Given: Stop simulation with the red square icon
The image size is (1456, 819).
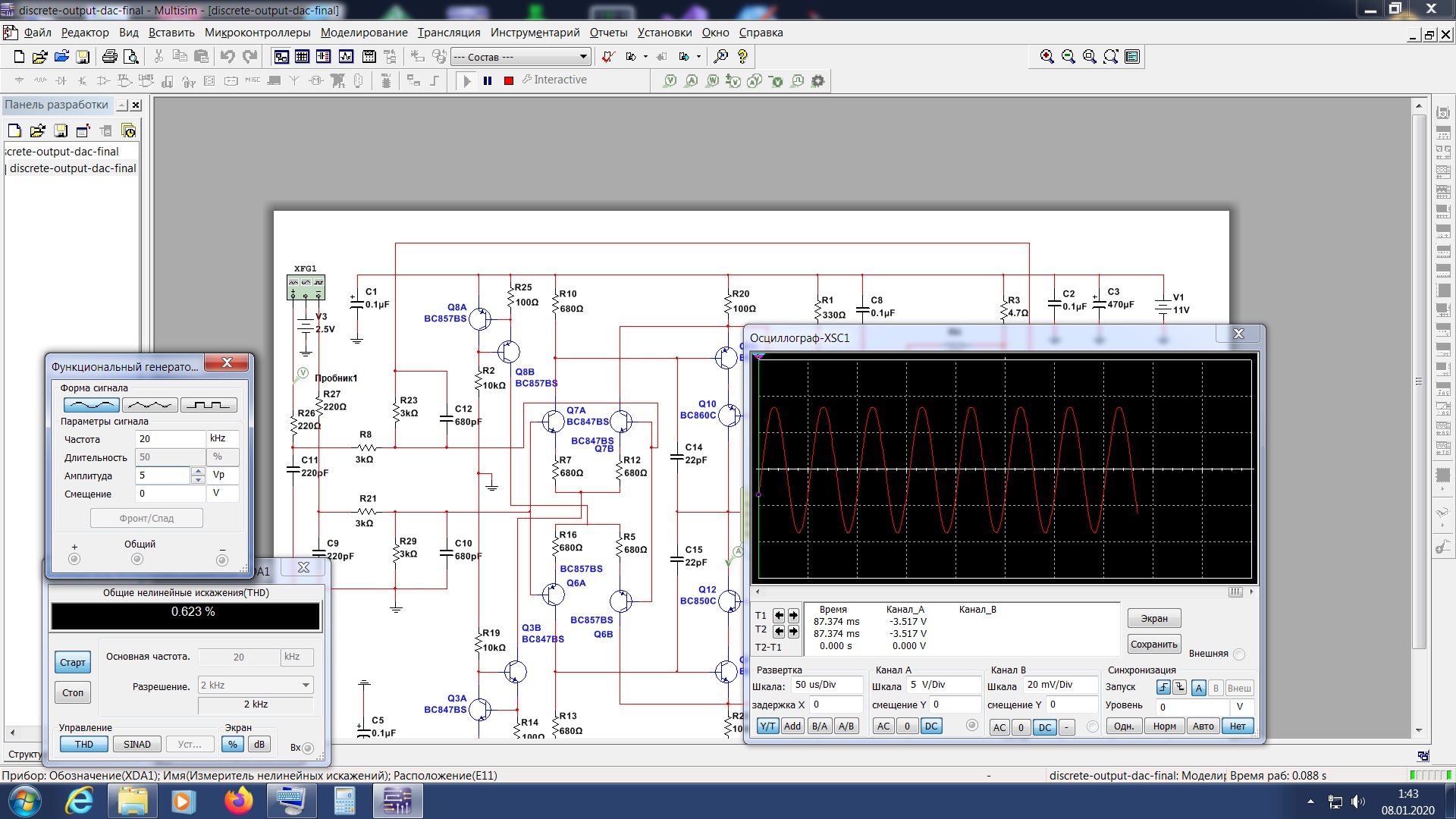Looking at the screenshot, I should point(509,80).
